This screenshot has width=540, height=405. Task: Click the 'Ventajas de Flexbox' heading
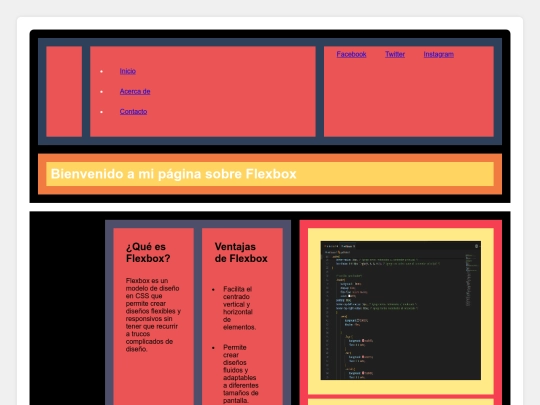pos(241,252)
